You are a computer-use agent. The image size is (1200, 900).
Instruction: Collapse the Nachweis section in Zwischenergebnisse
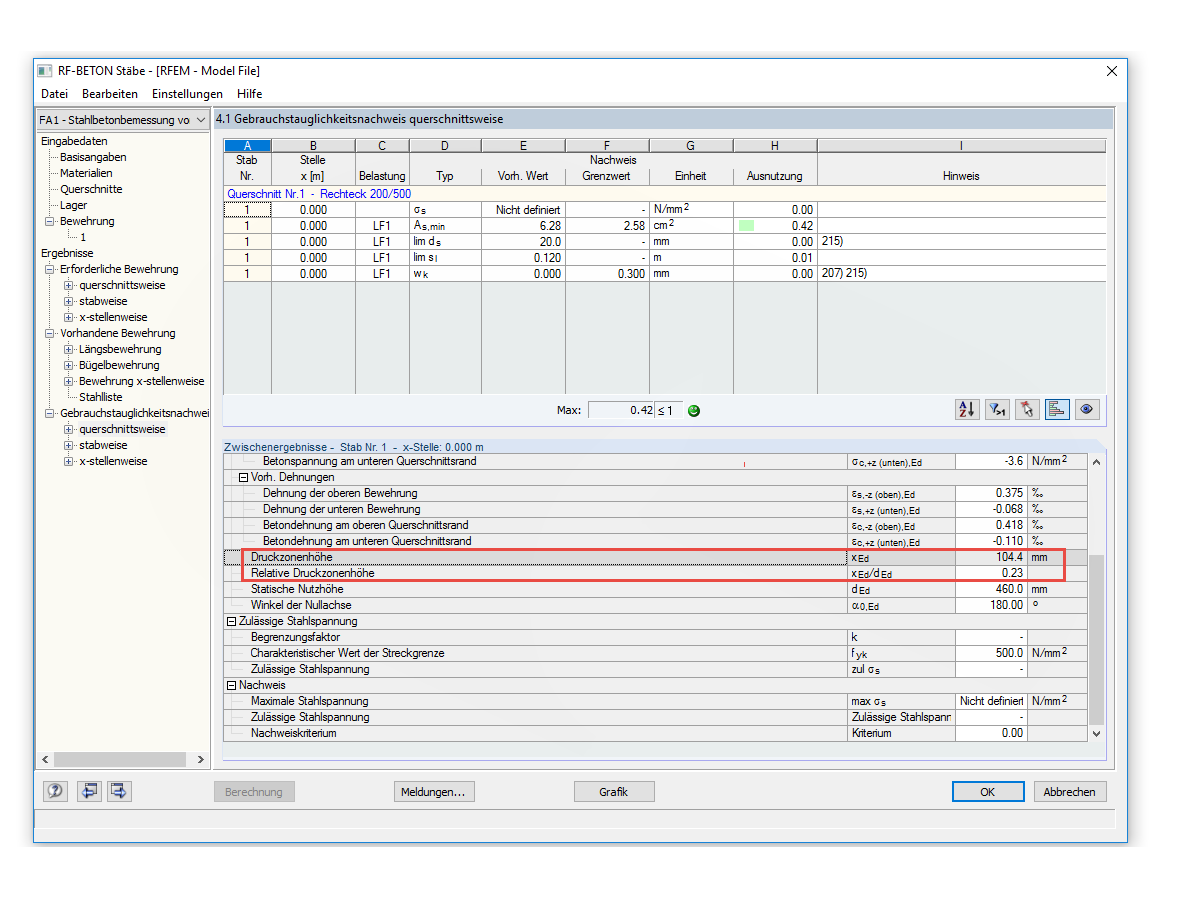click(x=232, y=685)
